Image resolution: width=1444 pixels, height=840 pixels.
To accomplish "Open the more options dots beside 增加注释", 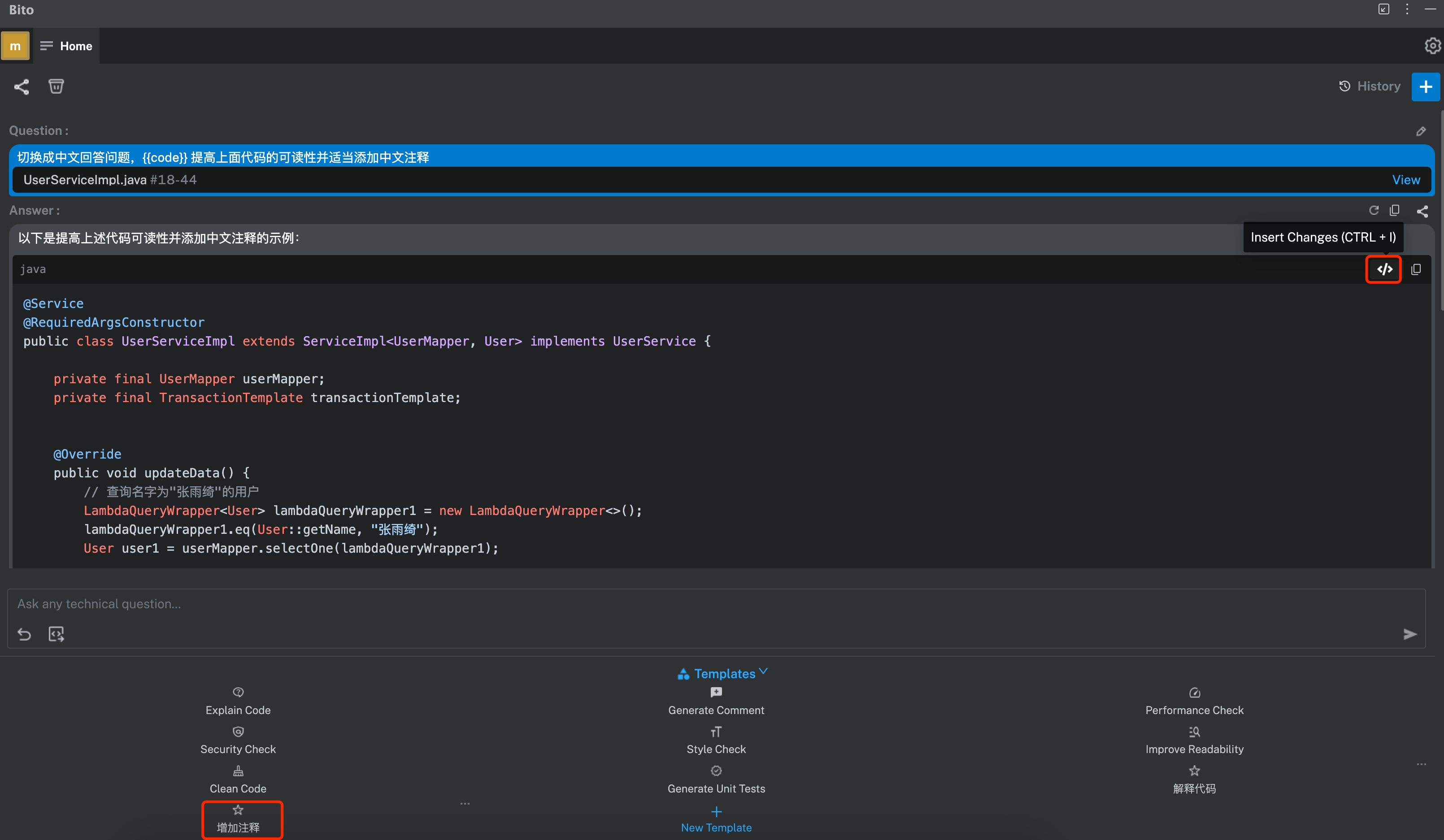I will (465, 804).
